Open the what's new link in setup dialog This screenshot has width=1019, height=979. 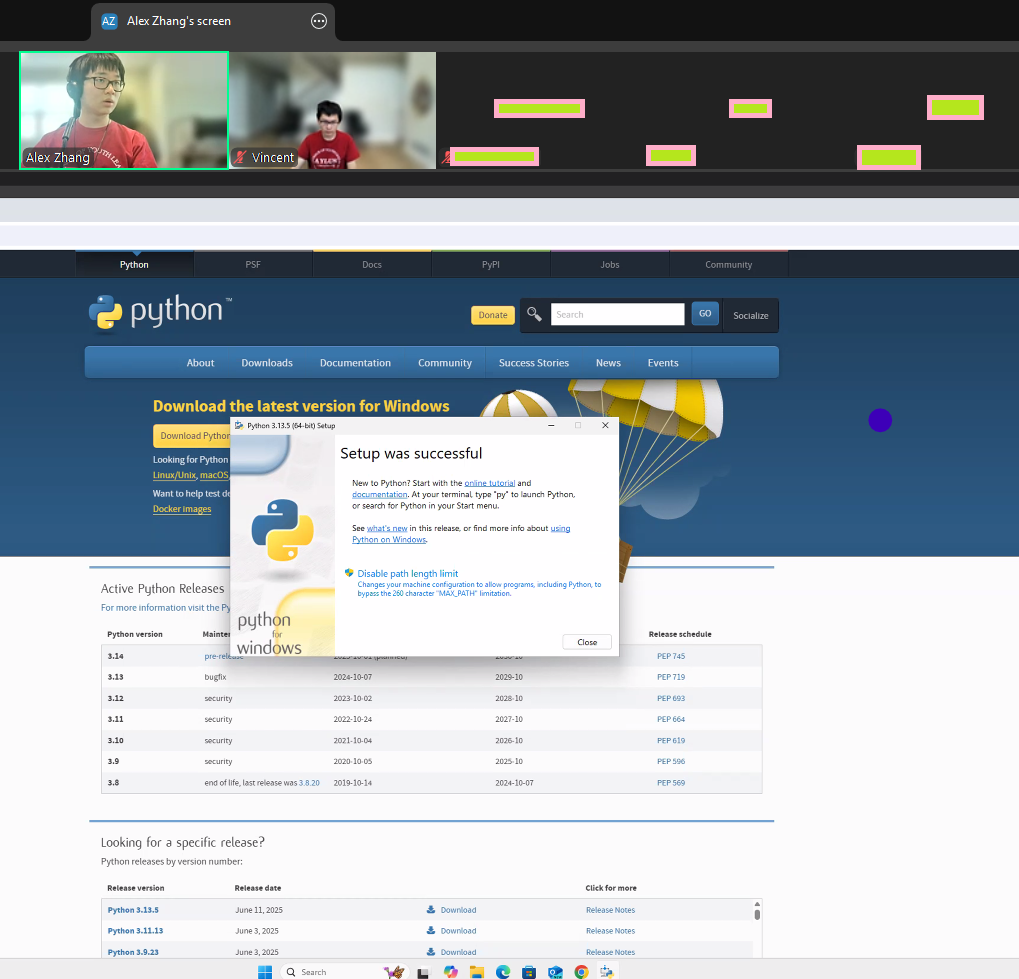387,529
